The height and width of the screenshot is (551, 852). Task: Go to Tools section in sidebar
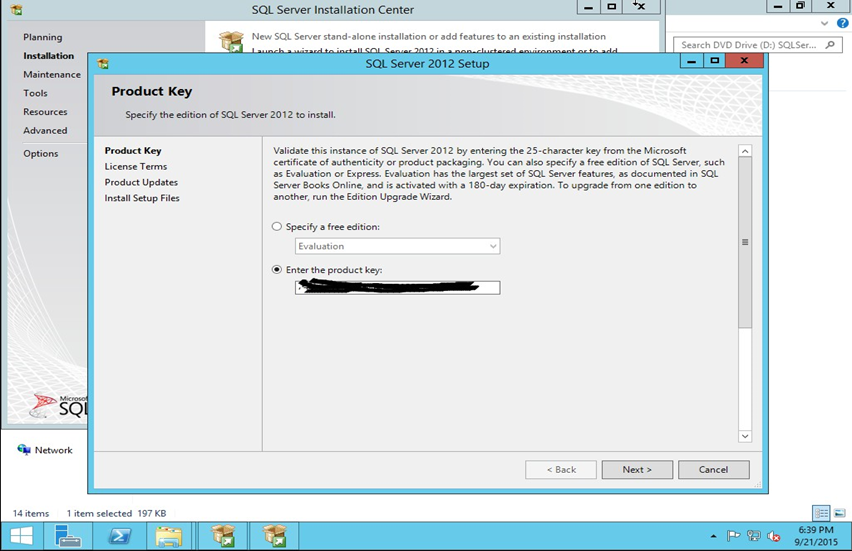coord(36,93)
